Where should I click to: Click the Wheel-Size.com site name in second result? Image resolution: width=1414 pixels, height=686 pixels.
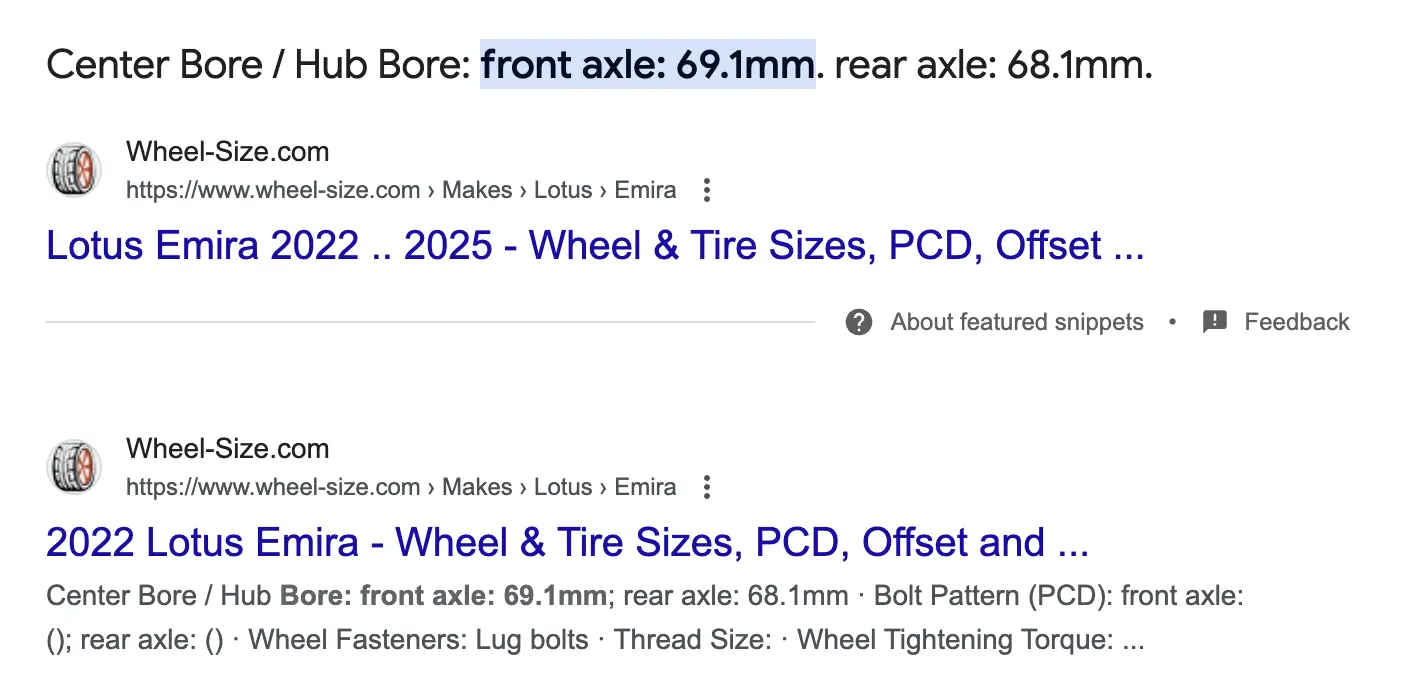[227, 449]
